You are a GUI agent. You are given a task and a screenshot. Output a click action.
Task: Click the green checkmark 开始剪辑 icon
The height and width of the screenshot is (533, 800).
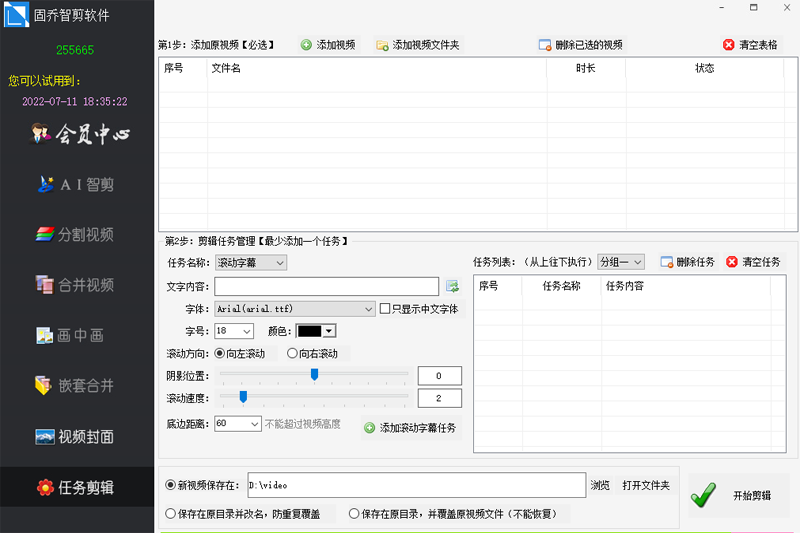(x=703, y=495)
